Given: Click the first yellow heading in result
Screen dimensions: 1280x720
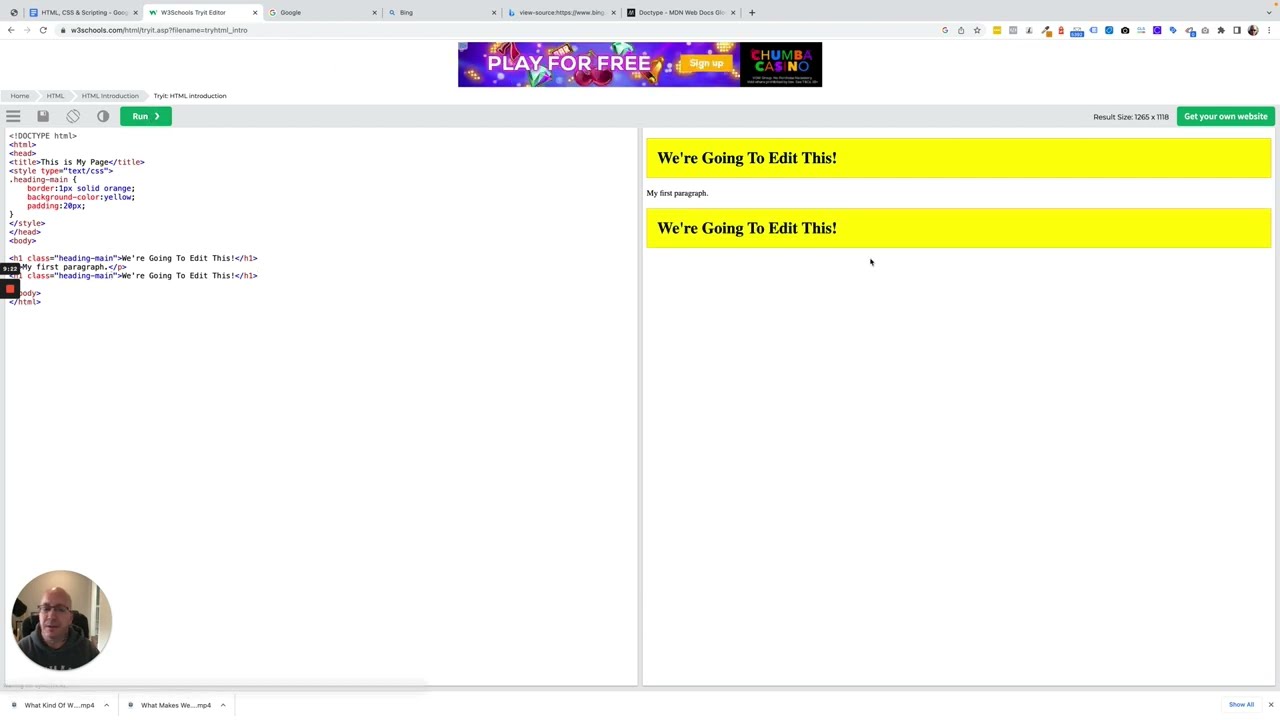Looking at the screenshot, I should click(959, 158).
